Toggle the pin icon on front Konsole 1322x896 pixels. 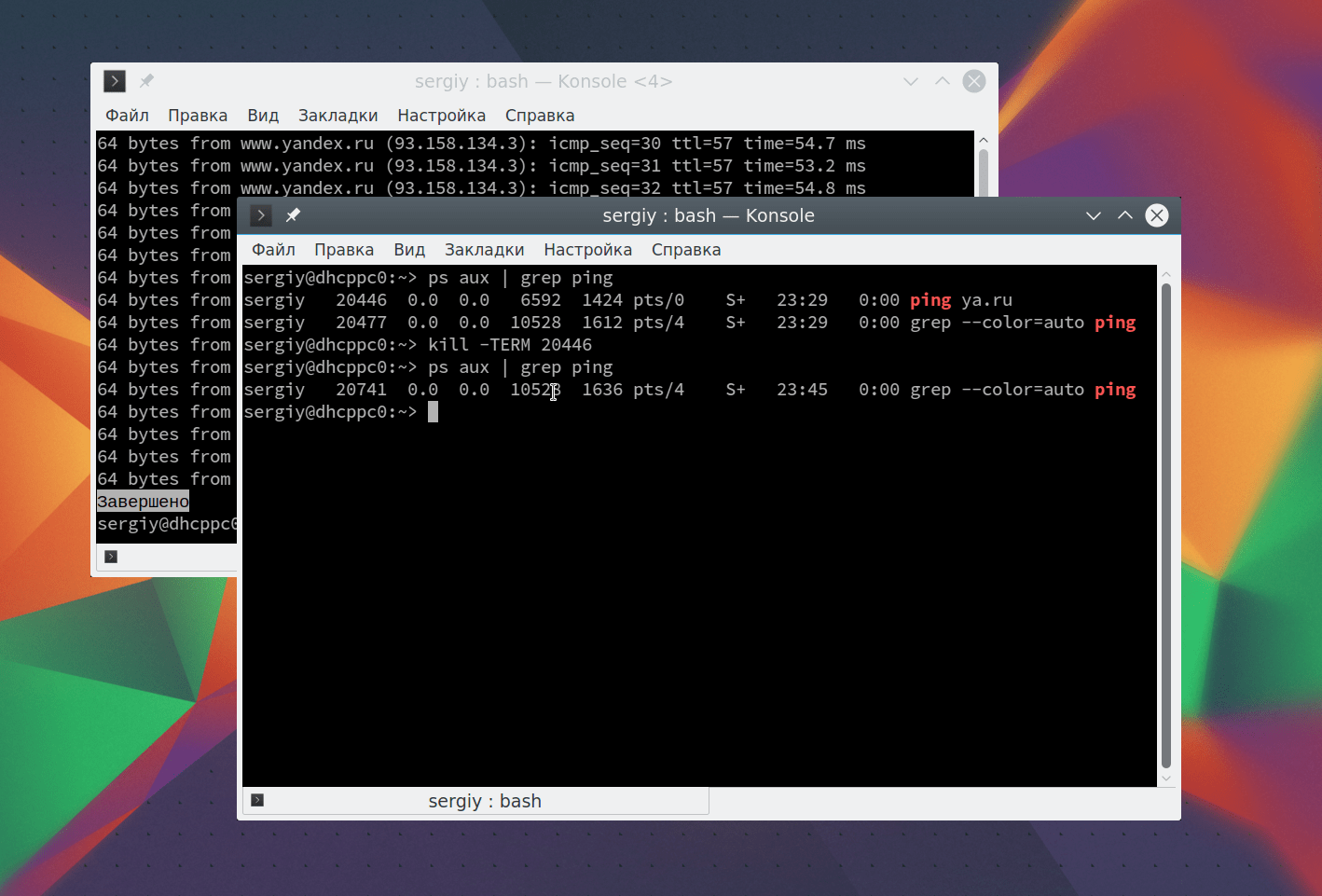tap(293, 215)
